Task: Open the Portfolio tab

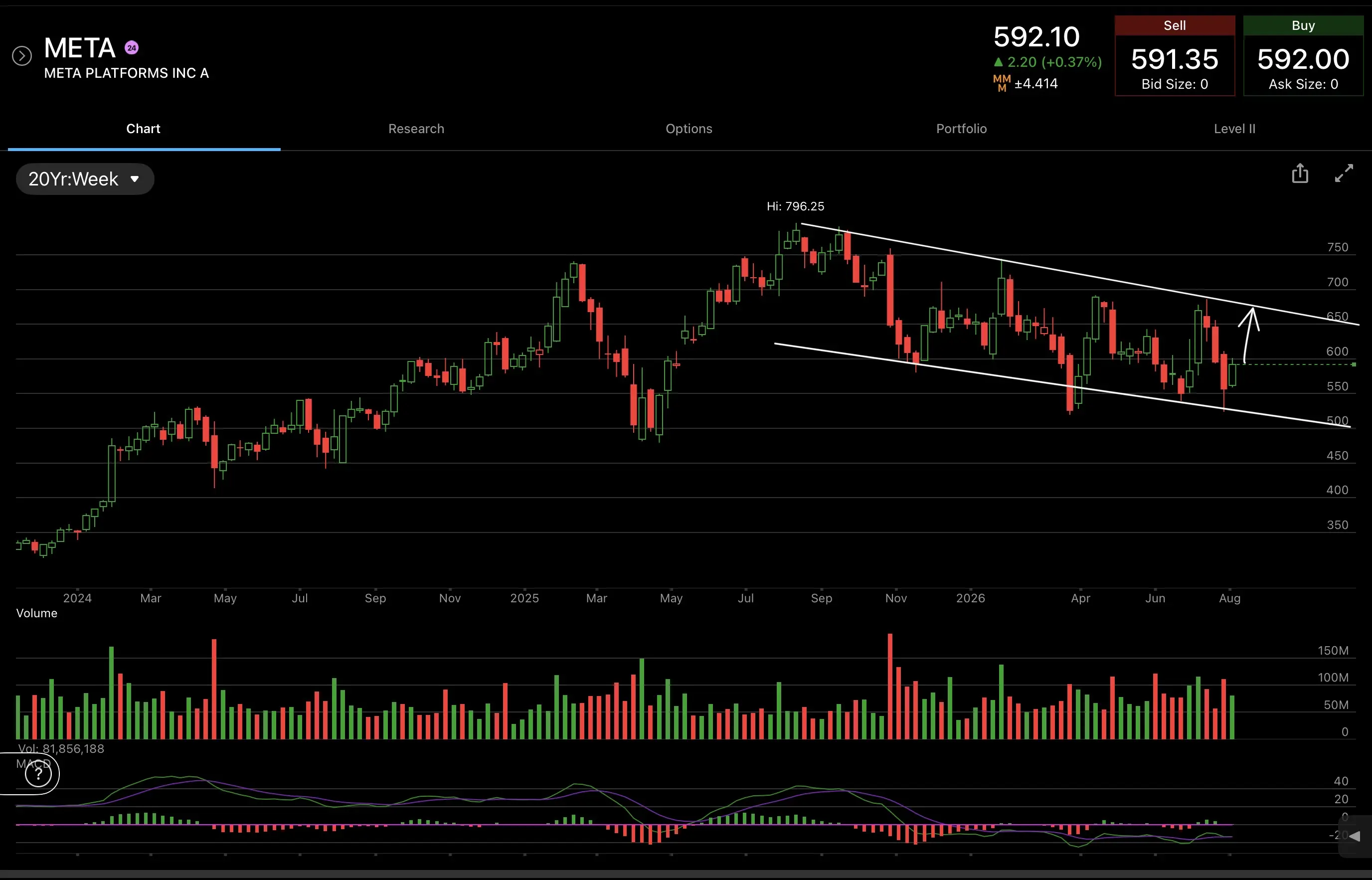Action: click(x=961, y=129)
